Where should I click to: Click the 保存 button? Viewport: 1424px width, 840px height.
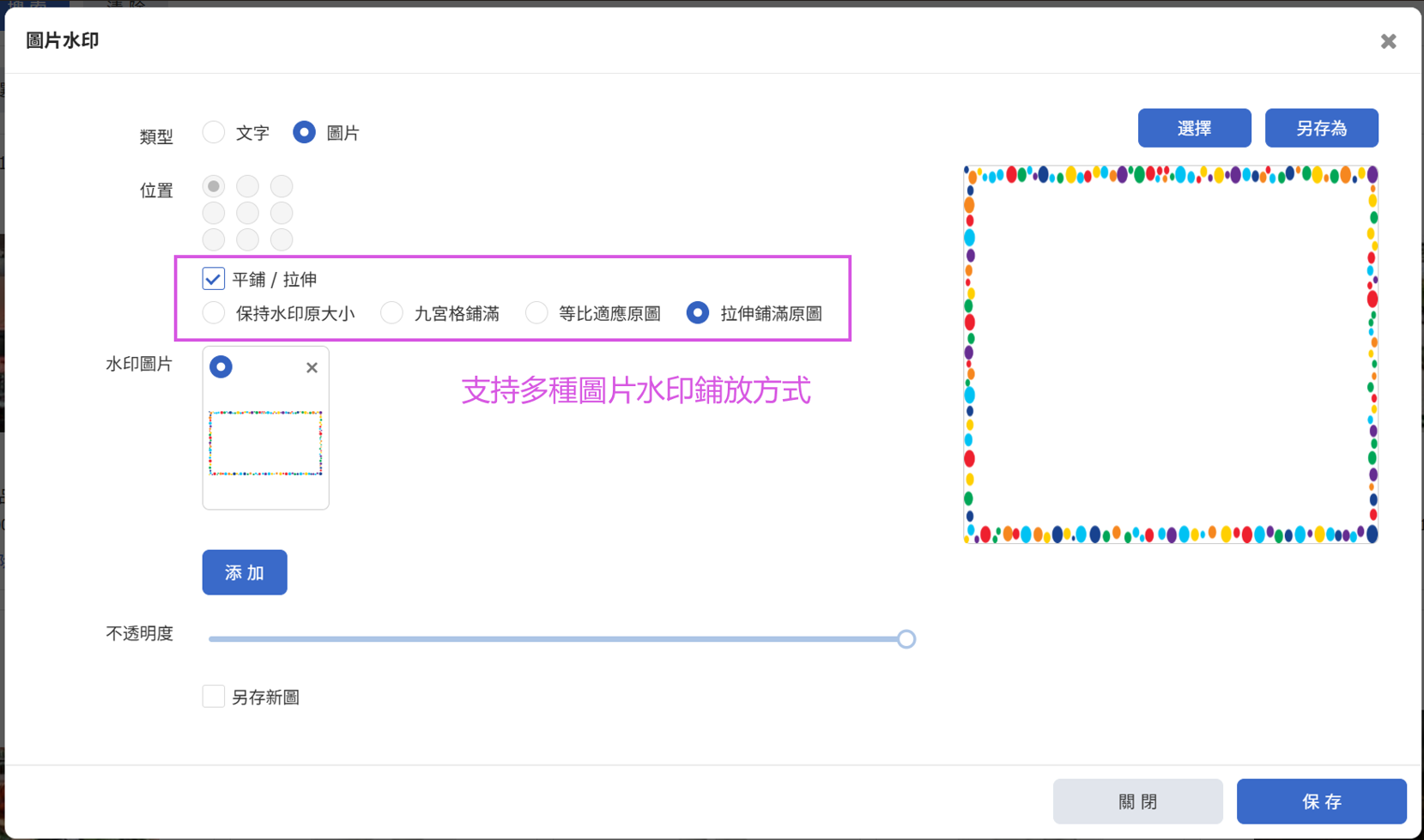click(x=1321, y=801)
